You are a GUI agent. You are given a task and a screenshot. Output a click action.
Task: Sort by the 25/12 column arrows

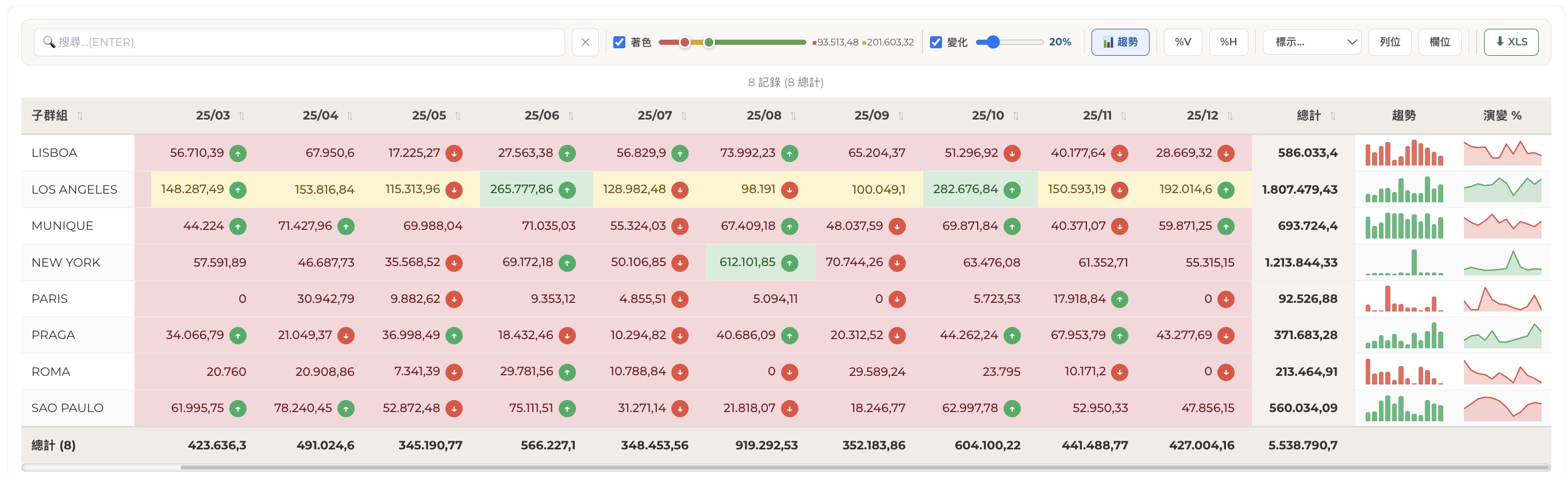click(1230, 116)
